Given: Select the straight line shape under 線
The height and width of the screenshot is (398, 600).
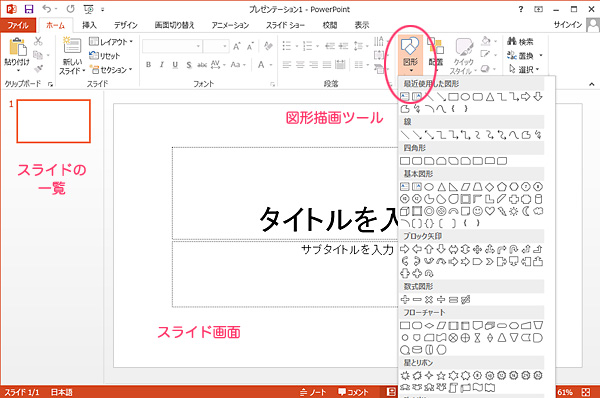Looking at the screenshot, I should [404, 135].
